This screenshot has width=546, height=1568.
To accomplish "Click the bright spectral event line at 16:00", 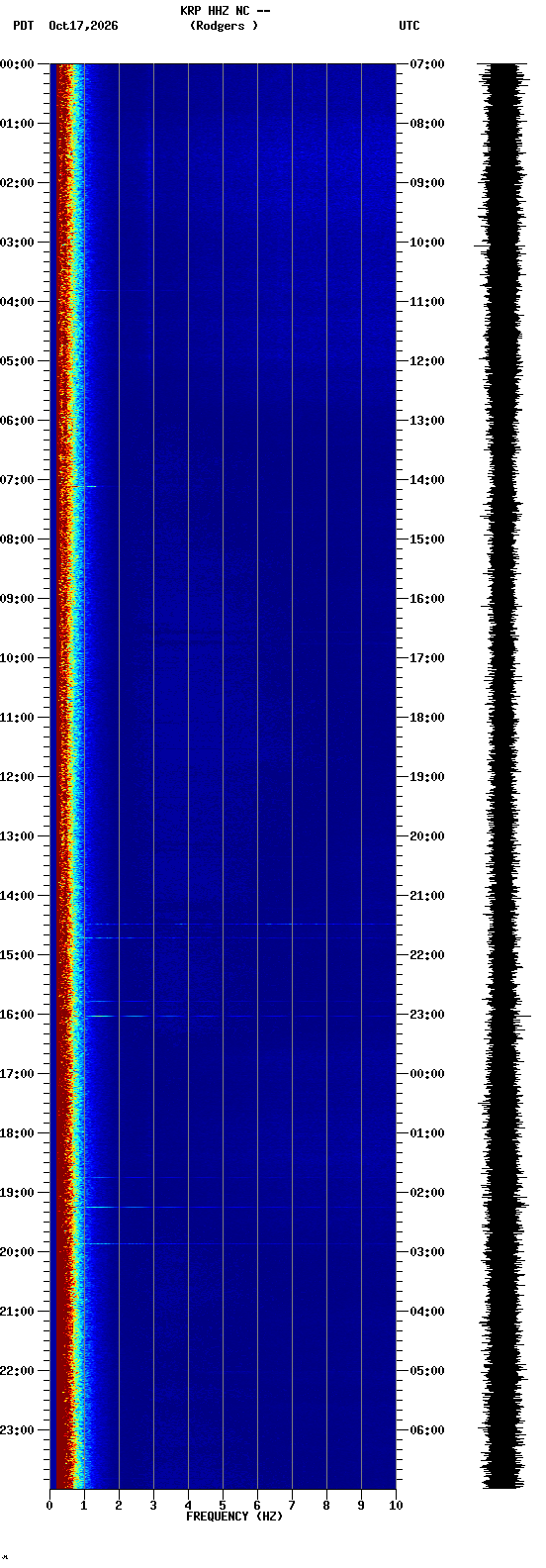I will click(237, 1016).
